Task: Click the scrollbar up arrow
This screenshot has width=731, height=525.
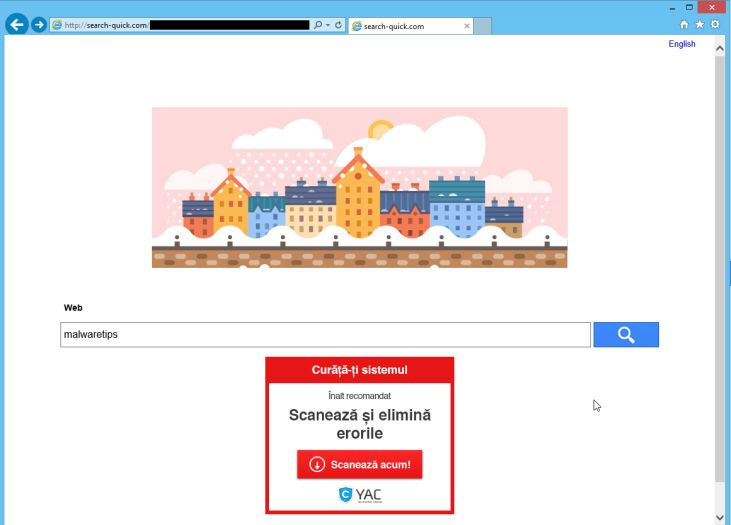Action: tap(719, 48)
